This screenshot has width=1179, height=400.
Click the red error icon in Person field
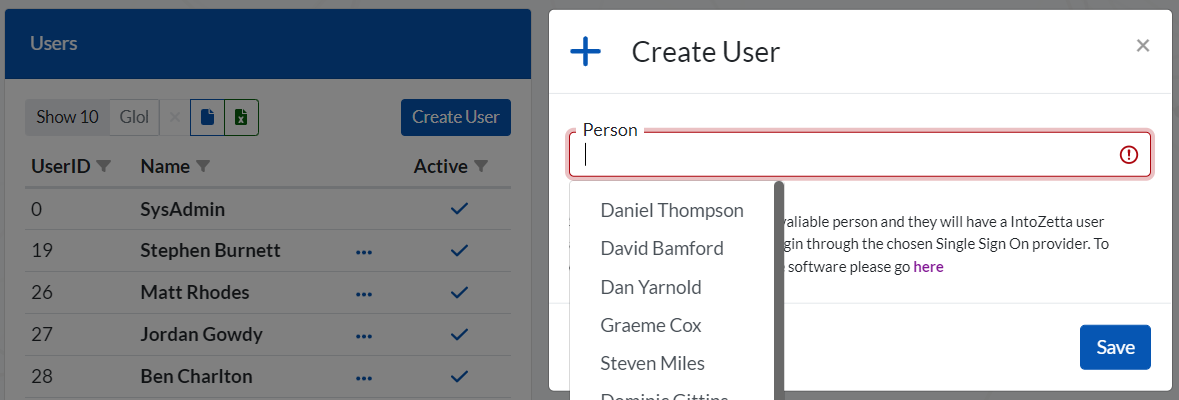point(1129,155)
